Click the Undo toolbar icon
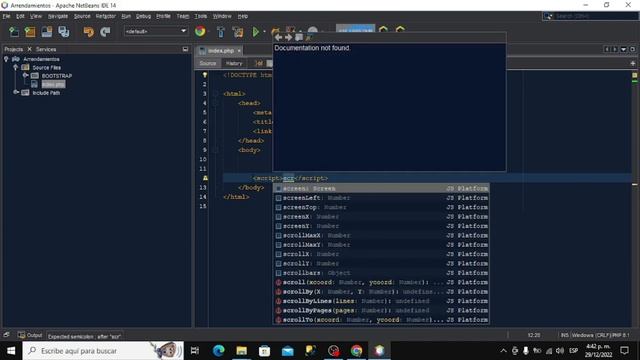Screen dimensions: 640x360 [x=88, y=32]
